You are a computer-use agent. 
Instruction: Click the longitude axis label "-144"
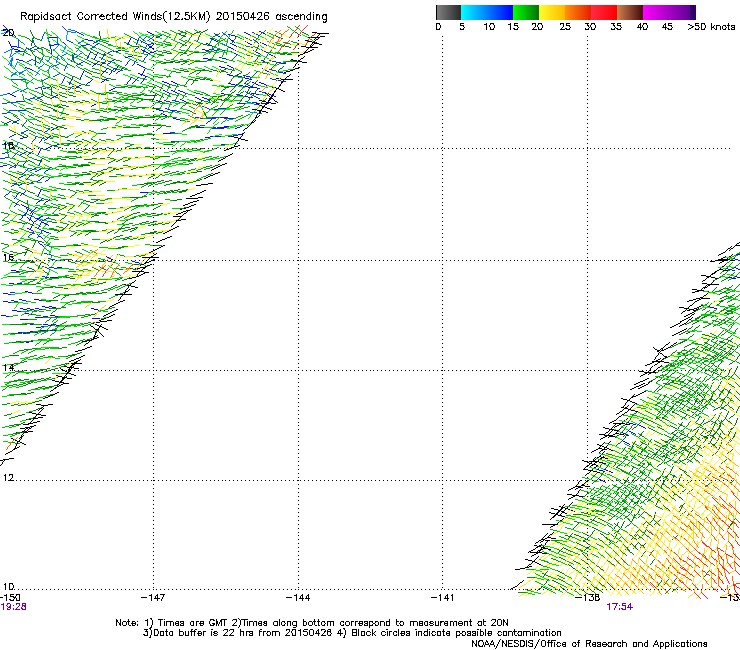tap(298, 598)
